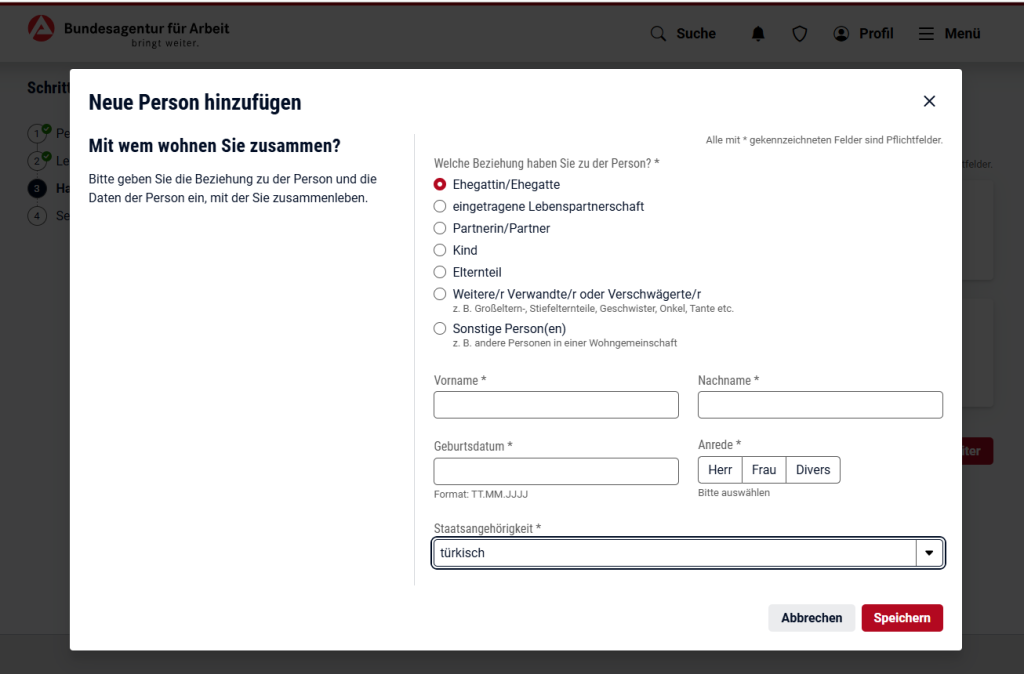
Task: Close the Neue Person hinzufügen dialog
Action: pyautogui.click(x=929, y=101)
